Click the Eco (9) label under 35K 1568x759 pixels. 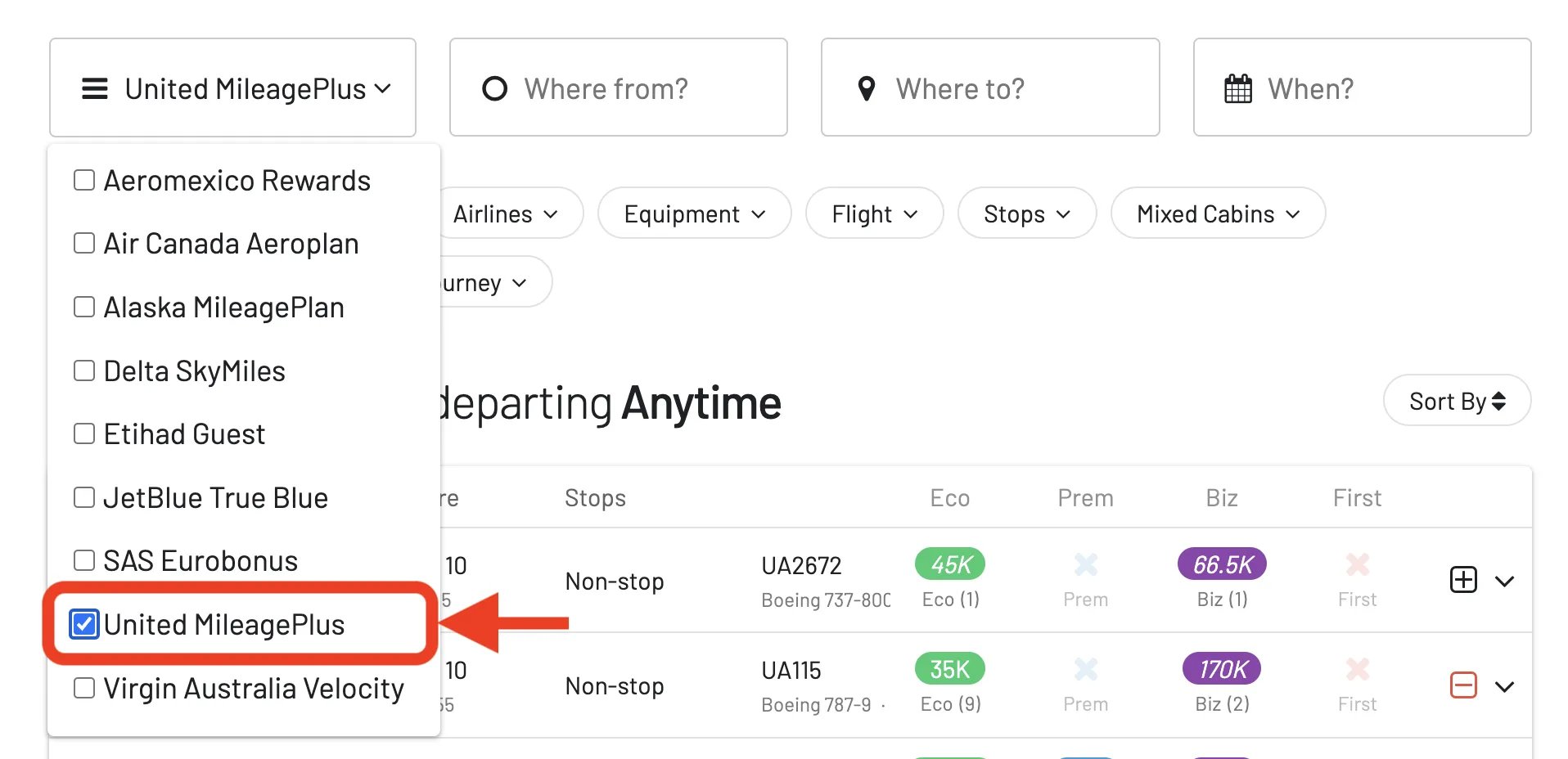(950, 704)
